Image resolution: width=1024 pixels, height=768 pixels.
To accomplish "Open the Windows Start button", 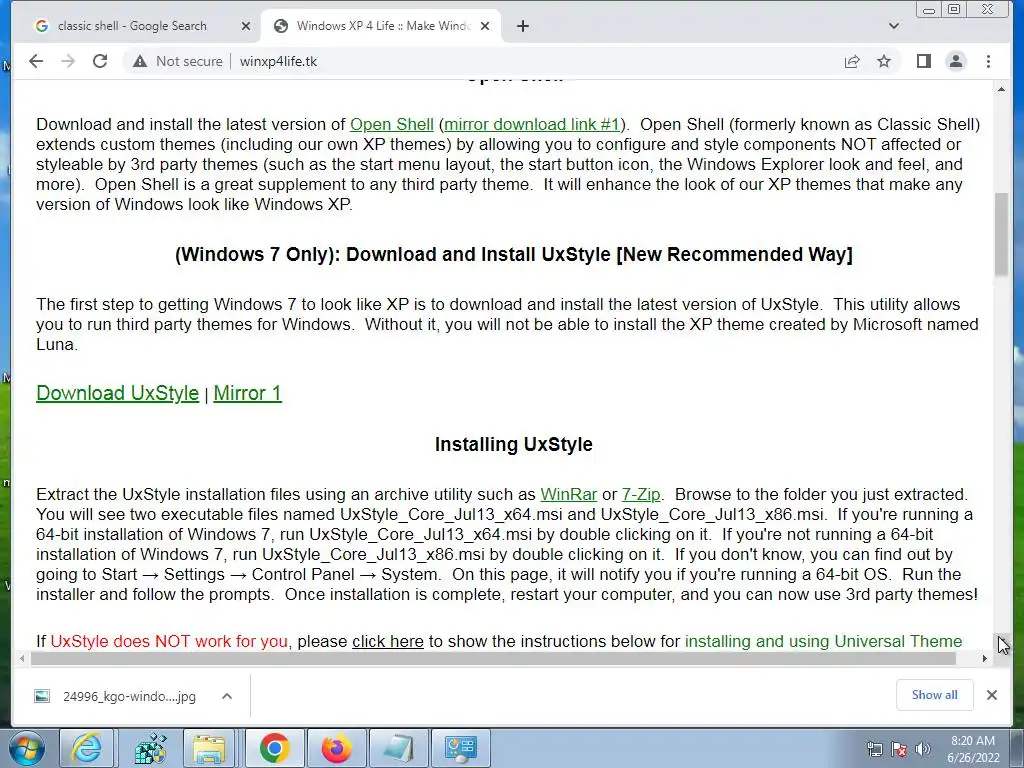I will pyautogui.click(x=26, y=748).
